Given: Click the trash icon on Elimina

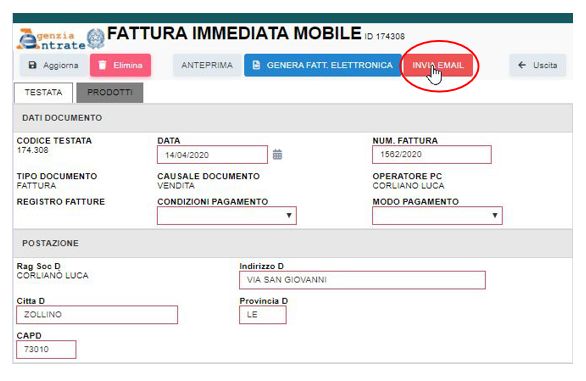Looking at the screenshot, I should pyautogui.click(x=102, y=65).
